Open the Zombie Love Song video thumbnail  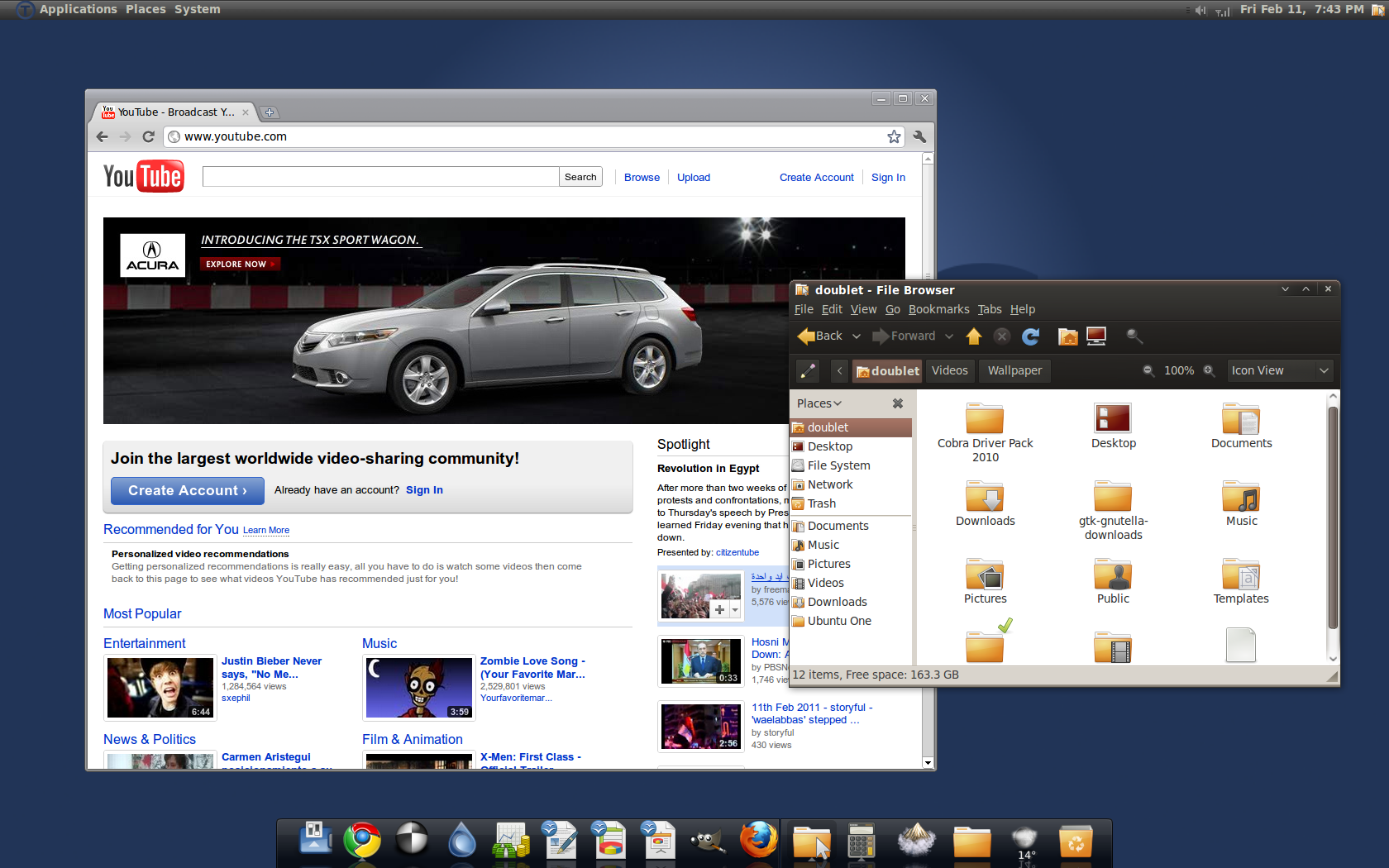[x=419, y=688]
